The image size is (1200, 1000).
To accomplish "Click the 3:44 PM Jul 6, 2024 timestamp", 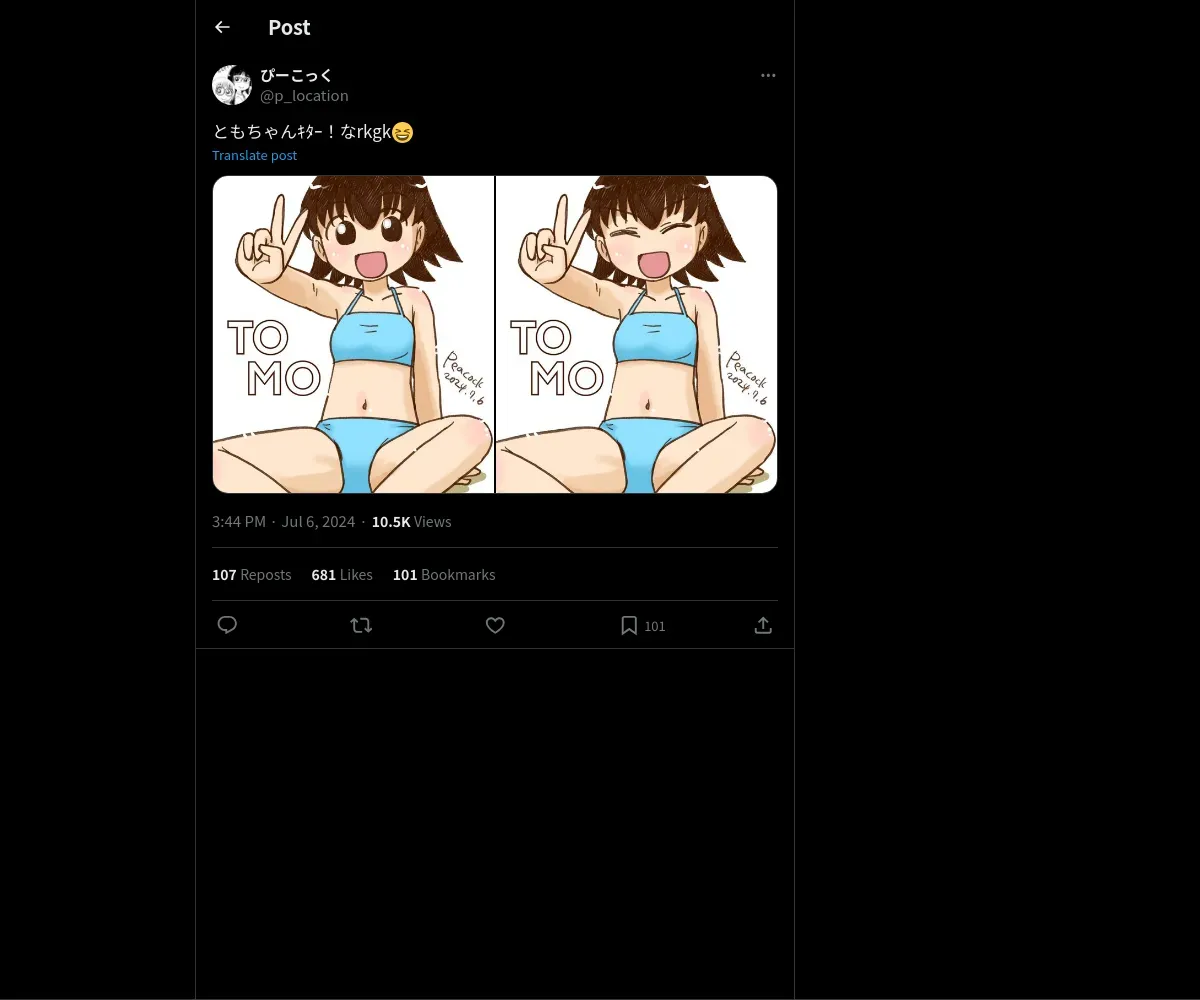I will (x=283, y=522).
